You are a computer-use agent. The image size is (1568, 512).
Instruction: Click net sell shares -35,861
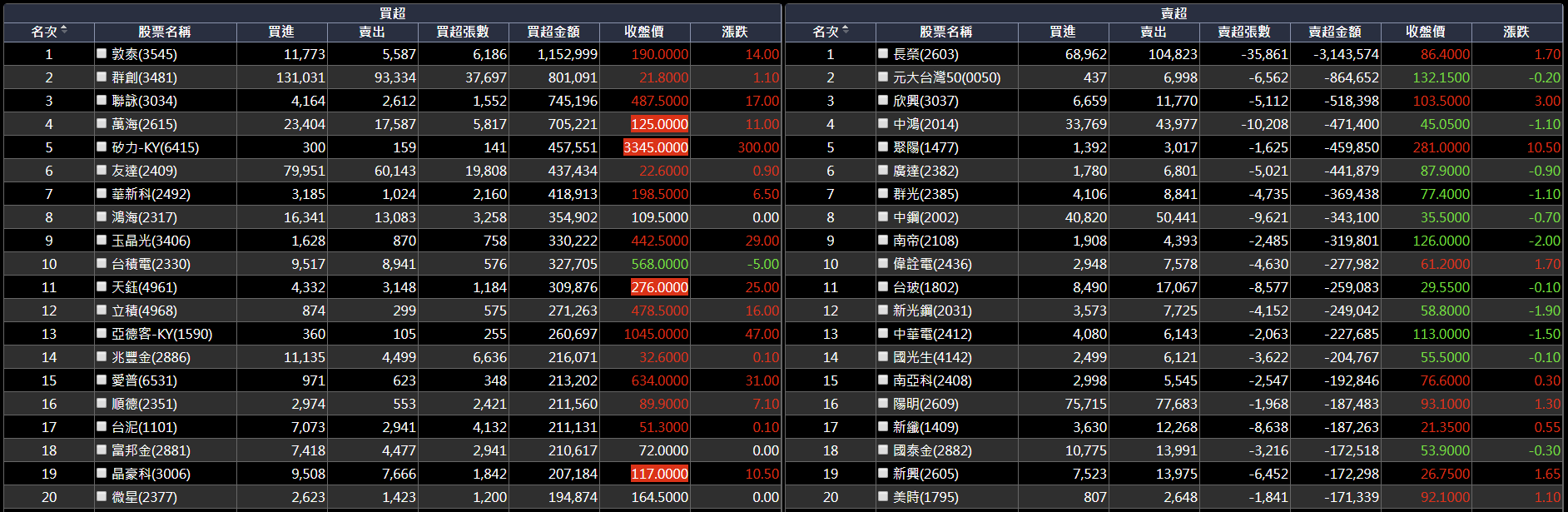click(x=1264, y=54)
